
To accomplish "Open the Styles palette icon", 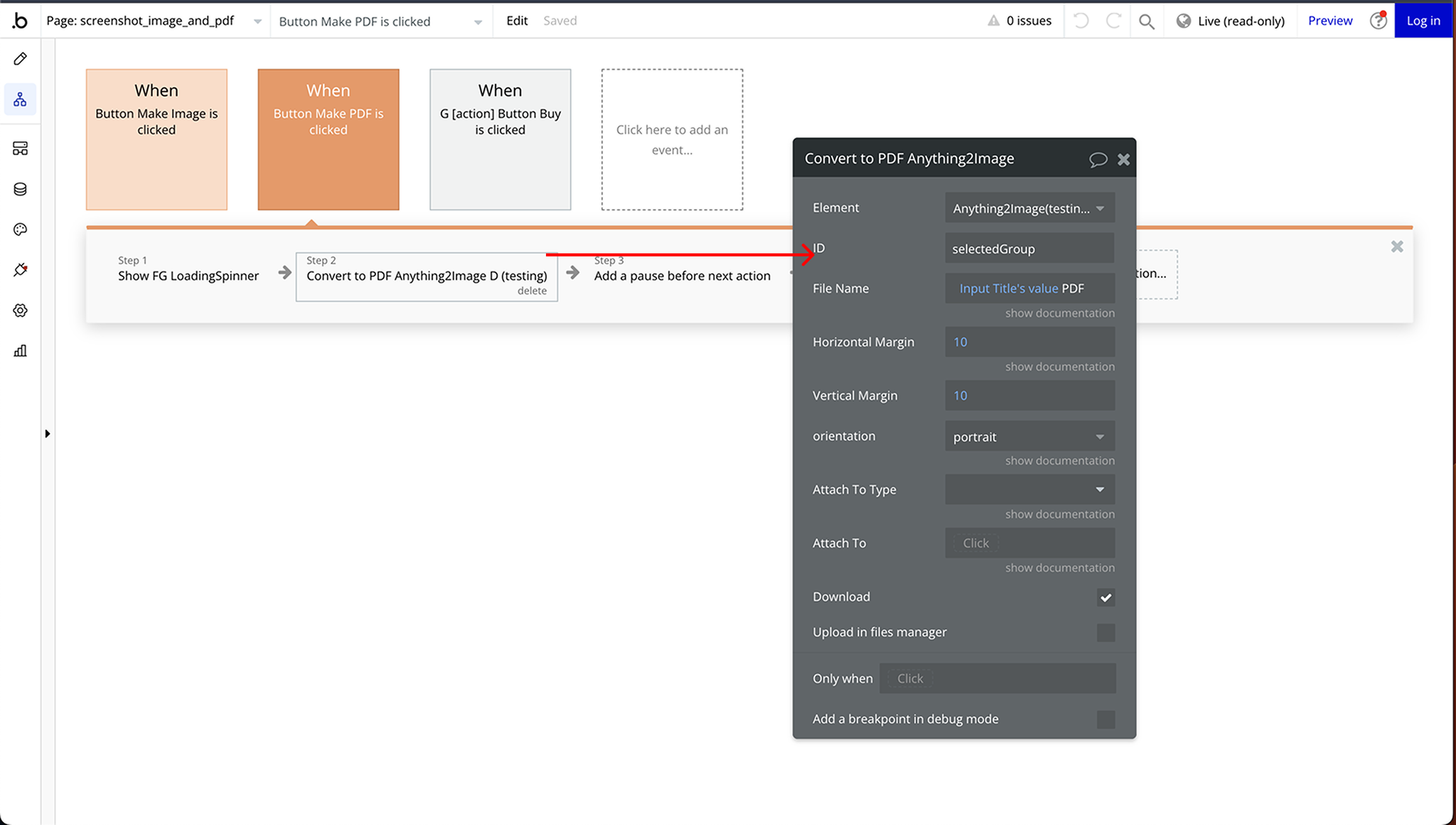I will coord(20,230).
